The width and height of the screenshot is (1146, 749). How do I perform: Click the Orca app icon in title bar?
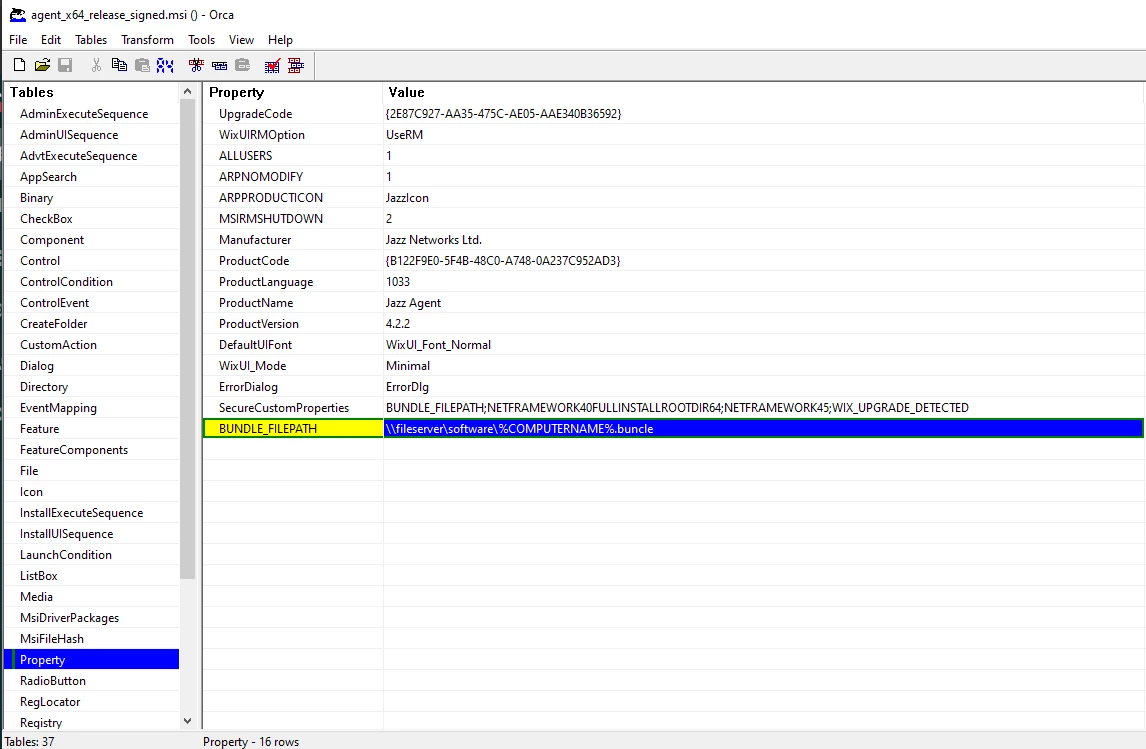pyautogui.click(x=18, y=14)
